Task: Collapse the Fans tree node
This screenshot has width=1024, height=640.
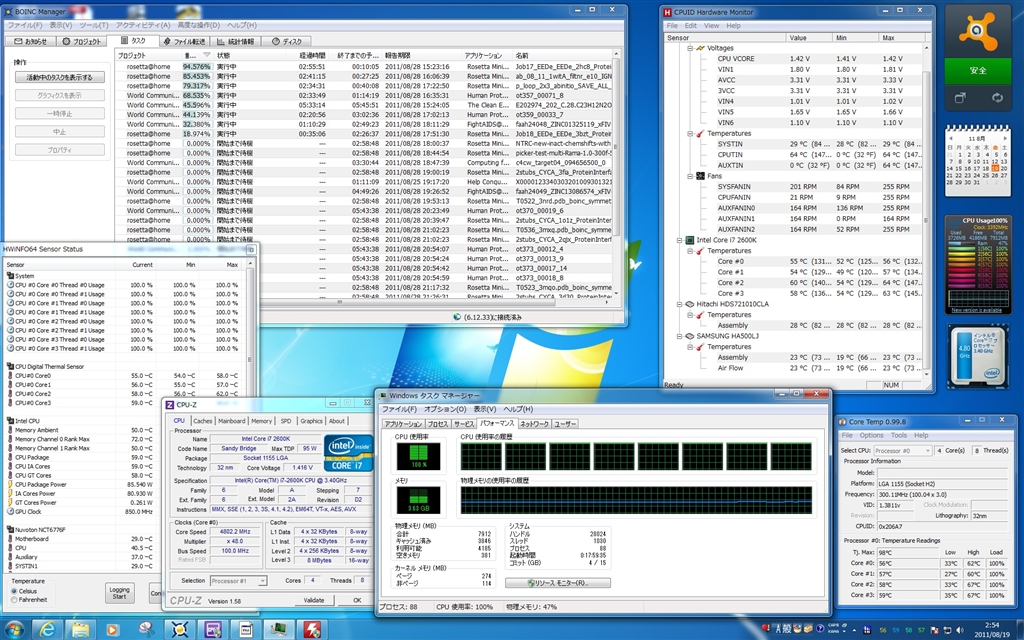Action: coord(689,176)
